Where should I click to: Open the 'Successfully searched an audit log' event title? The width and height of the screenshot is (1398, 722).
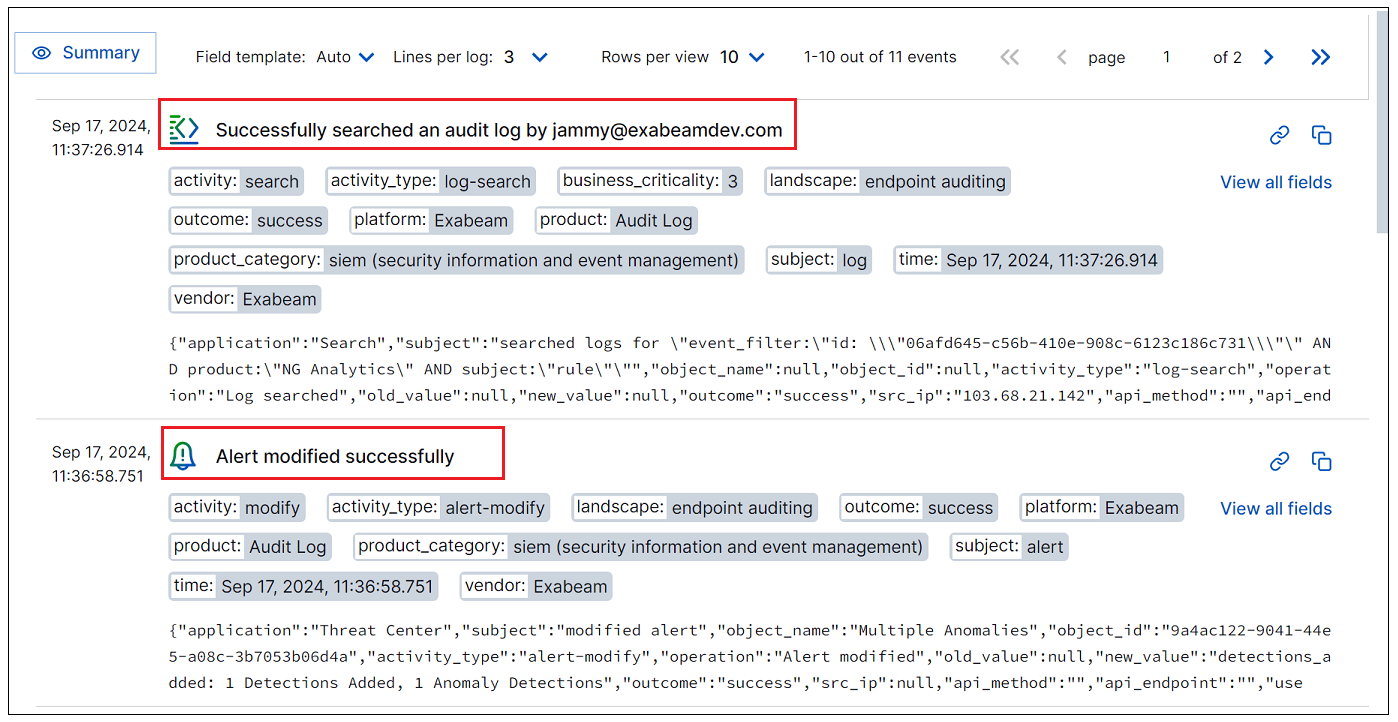499,130
